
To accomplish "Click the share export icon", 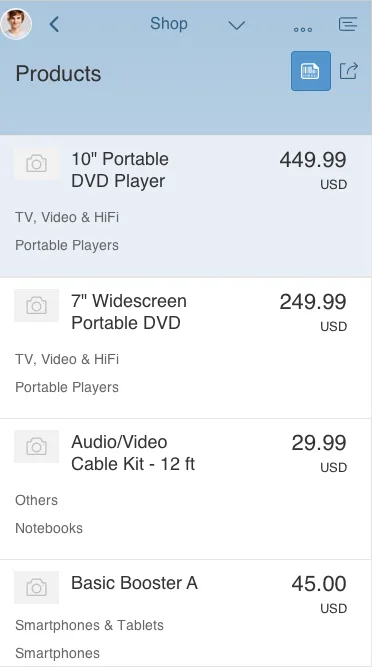I will 348,71.
